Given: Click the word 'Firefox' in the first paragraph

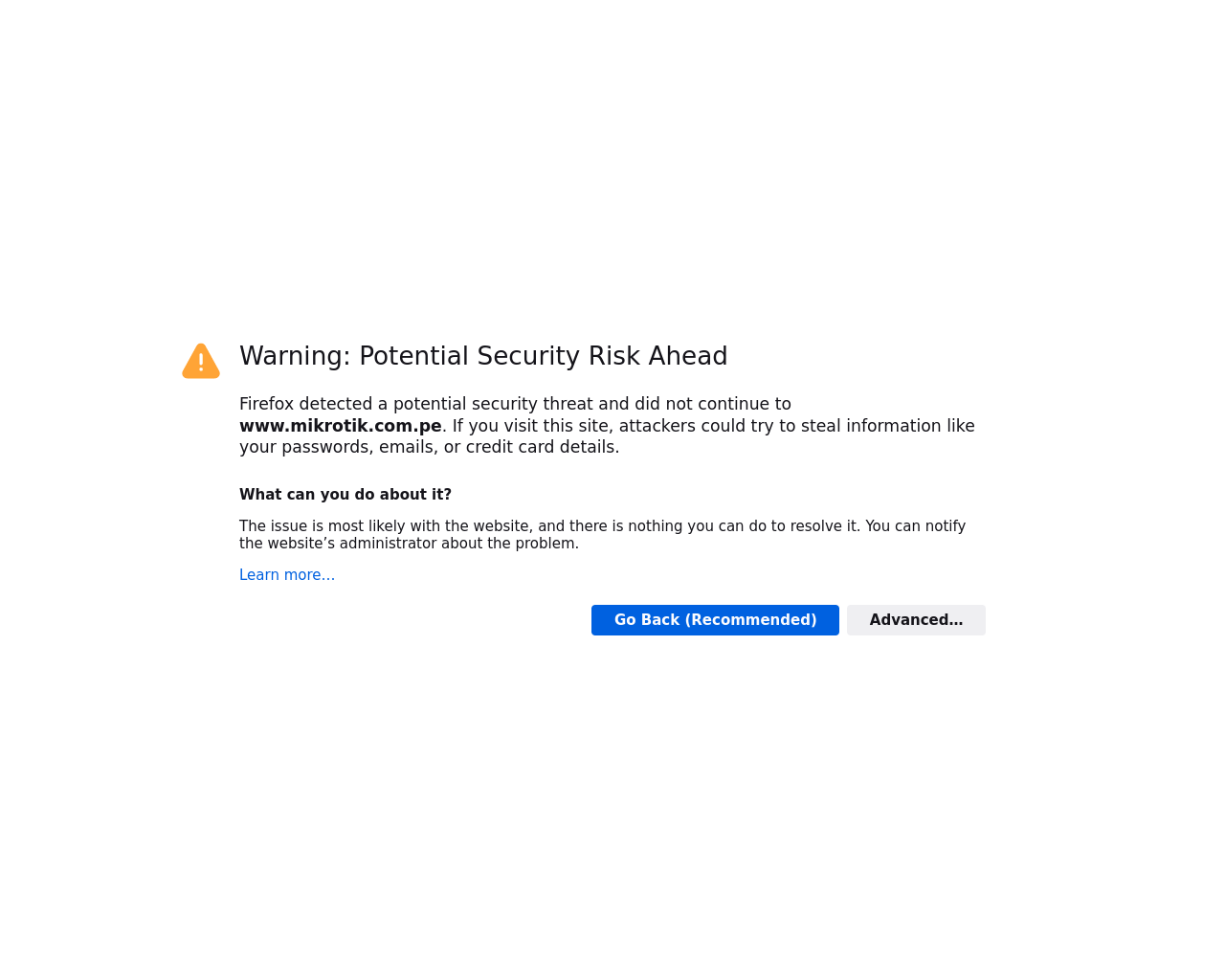Looking at the screenshot, I should coord(266,404).
